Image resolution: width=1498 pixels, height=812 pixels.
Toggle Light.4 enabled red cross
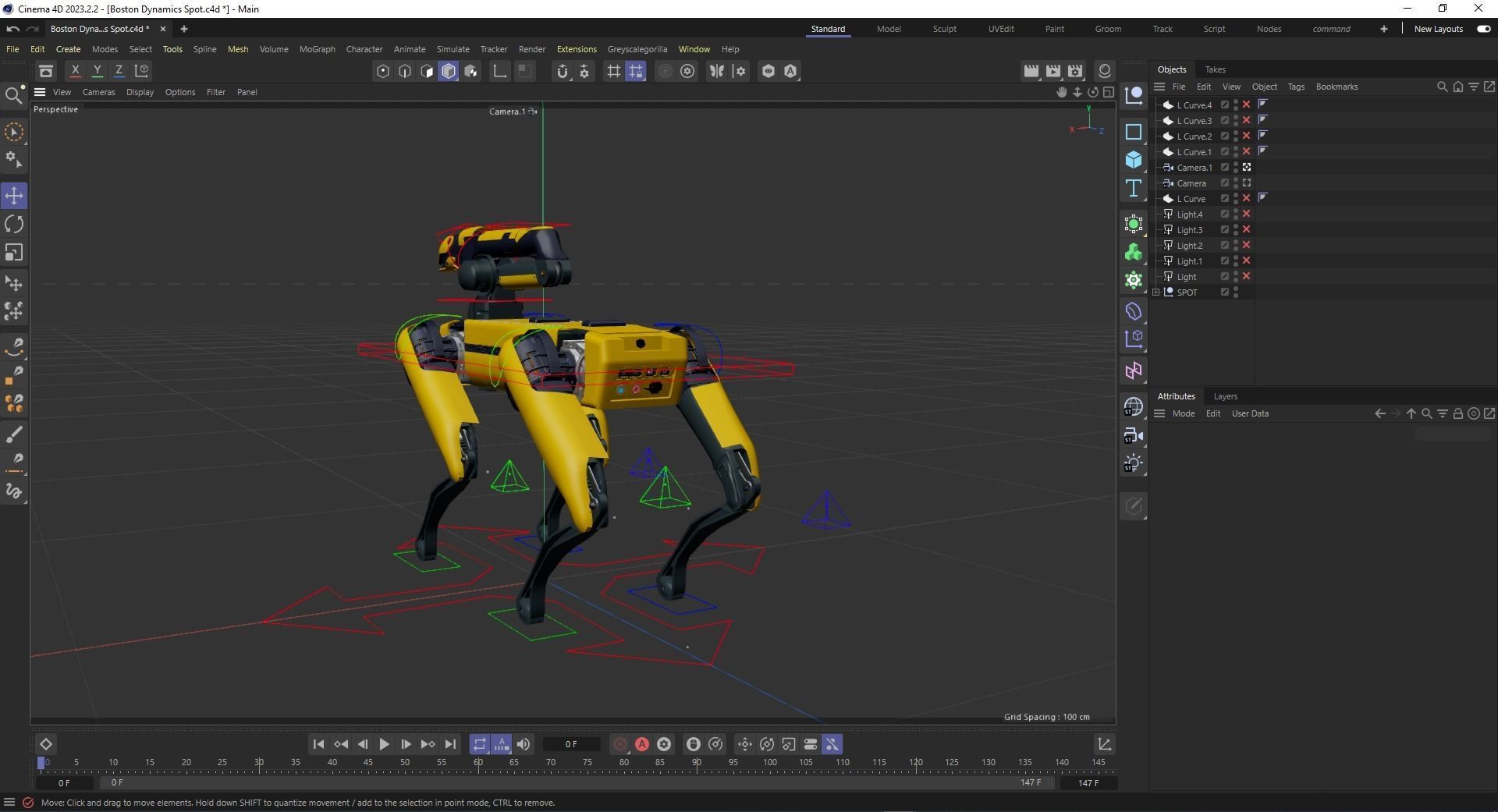(x=1247, y=214)
